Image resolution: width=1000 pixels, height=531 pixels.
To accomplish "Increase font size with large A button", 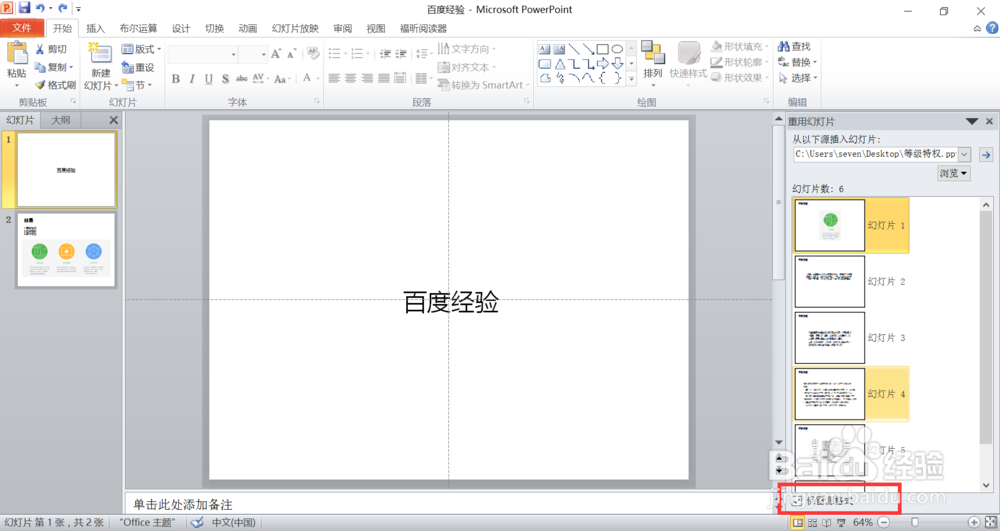I will point(276,54).
